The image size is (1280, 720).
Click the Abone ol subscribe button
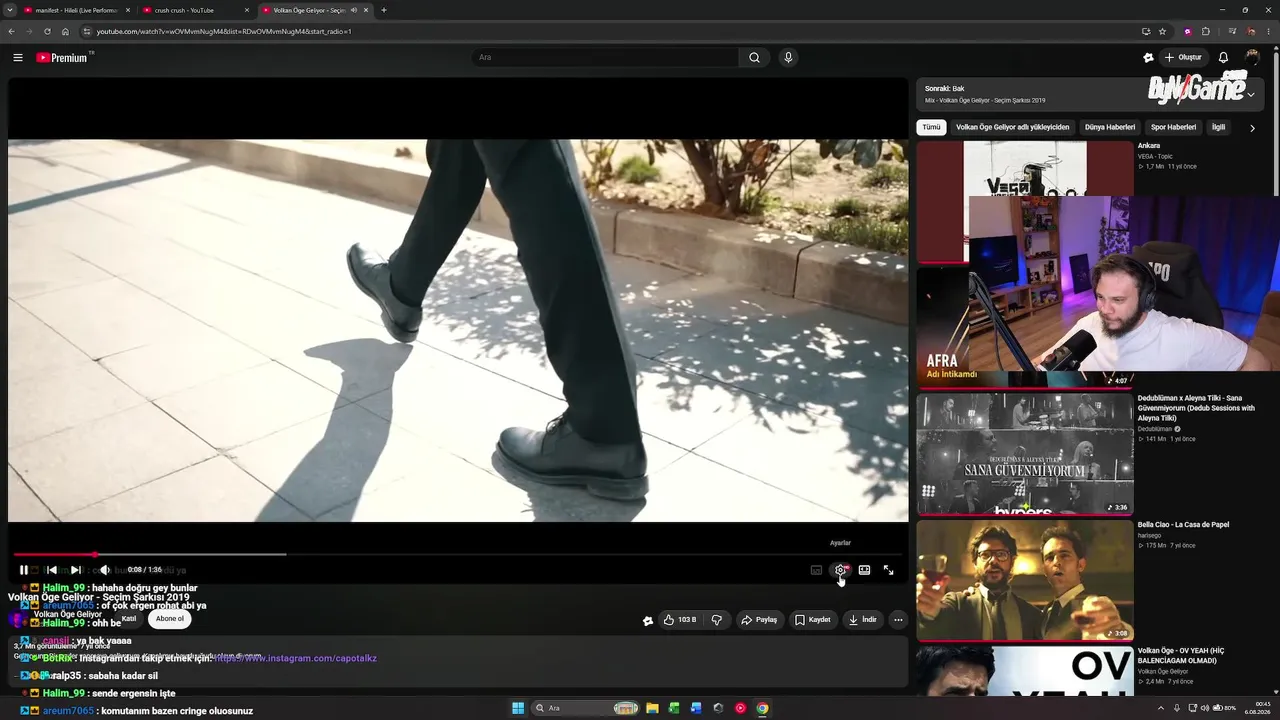(x=170, y=619)
